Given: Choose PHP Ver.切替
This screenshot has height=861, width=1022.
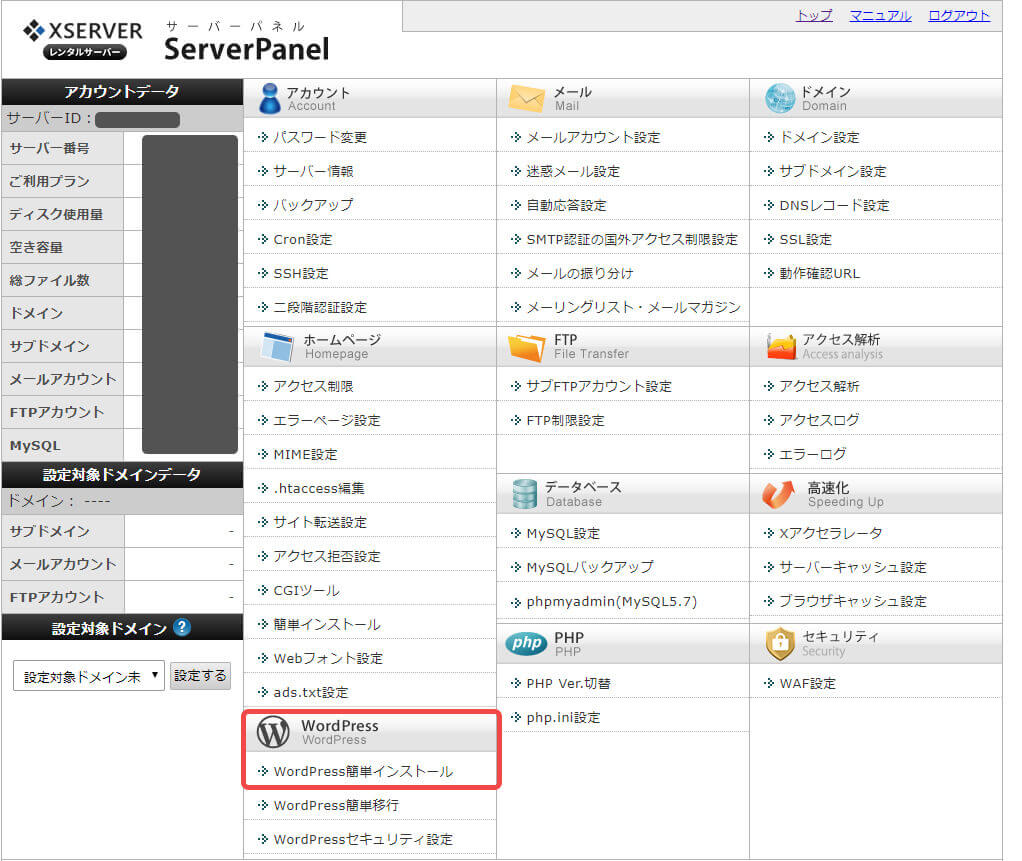Looking at the screenshot, I should pyautogui.click(x=568, y=683).
